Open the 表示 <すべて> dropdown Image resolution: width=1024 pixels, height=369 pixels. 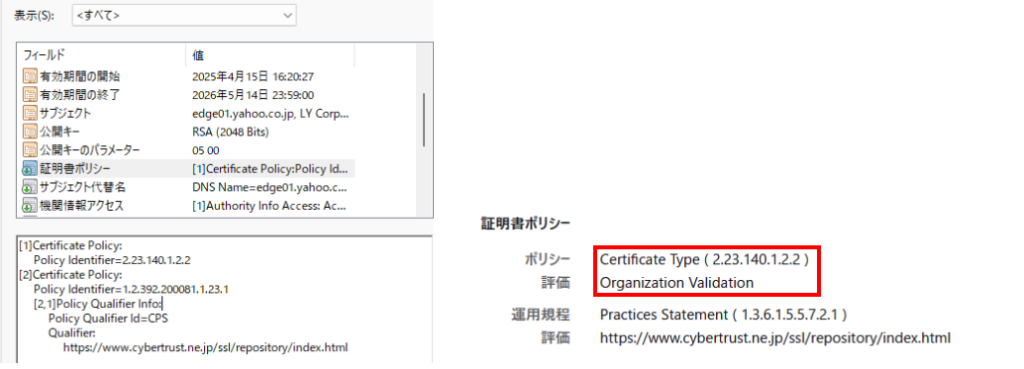pos(184,15)
